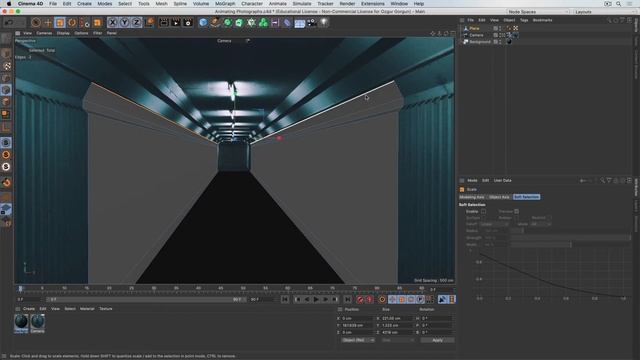The image size is (640, 360).
Task: Click the Camera object icon in toolbar
Action: 312,22
